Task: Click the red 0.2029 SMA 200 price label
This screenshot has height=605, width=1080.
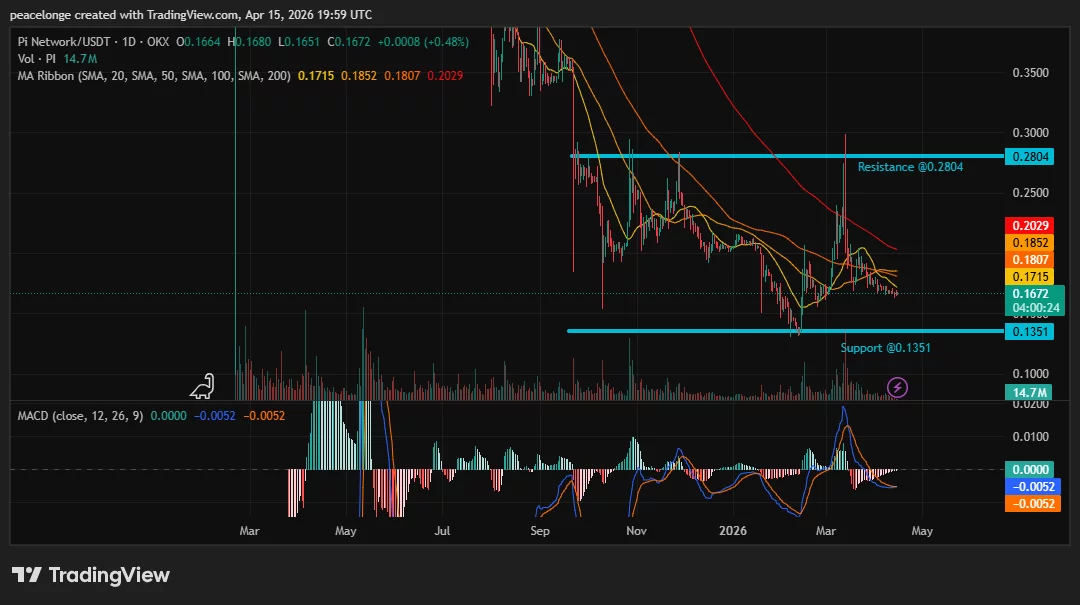Action: [x=1030, y=225]
